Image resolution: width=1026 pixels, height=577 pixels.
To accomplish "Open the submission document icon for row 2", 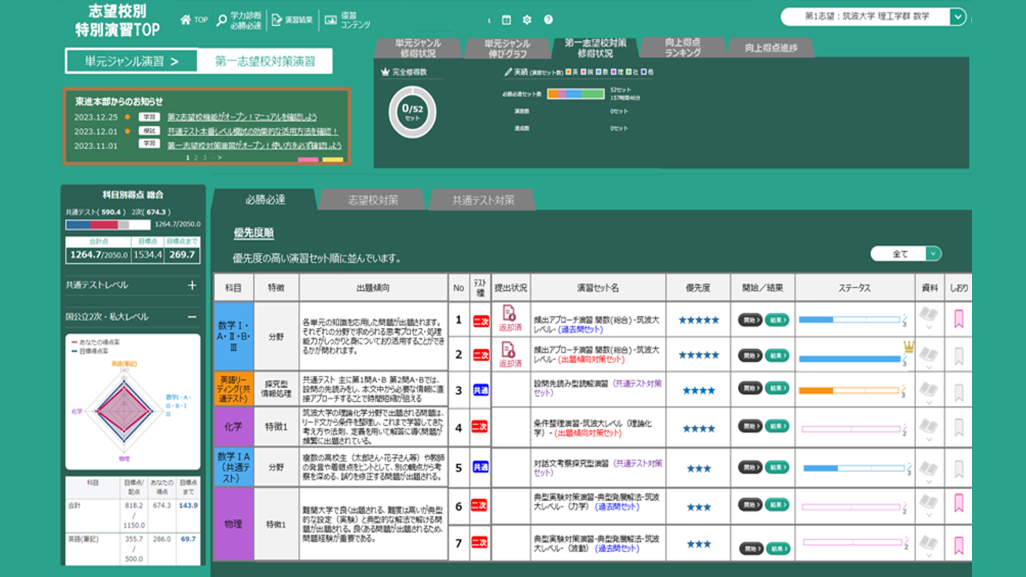I will [509, 349].
